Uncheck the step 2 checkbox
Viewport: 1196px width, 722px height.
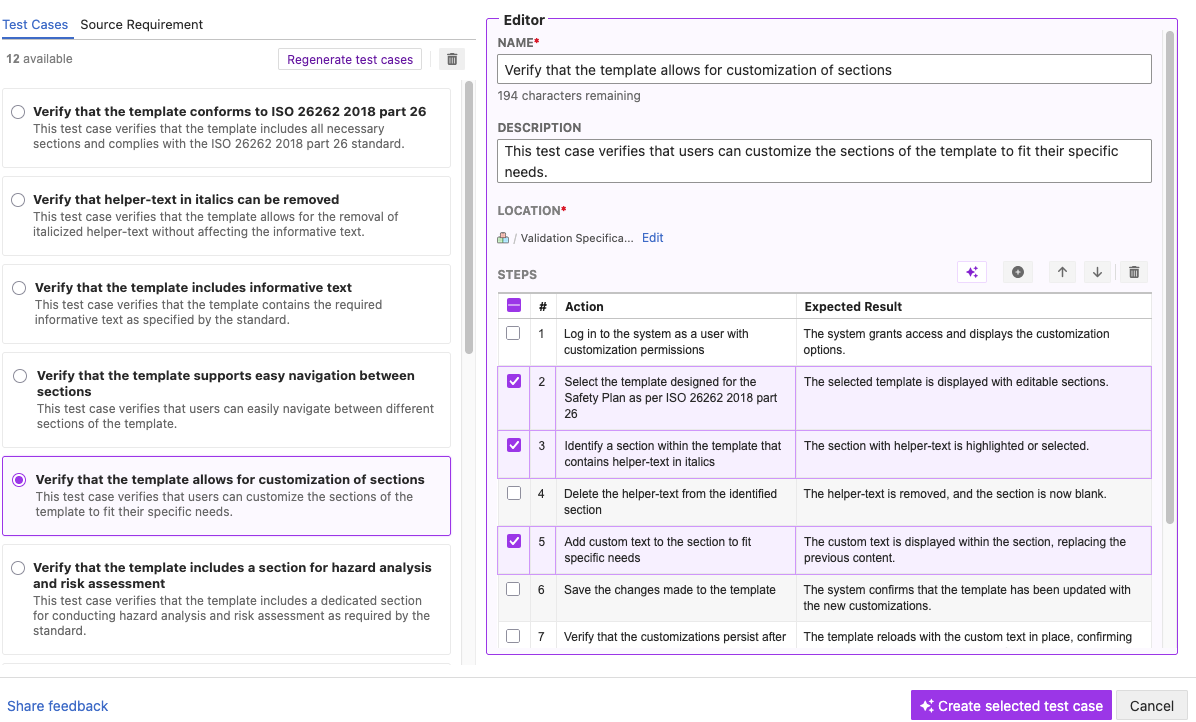(x=514, y=381)
